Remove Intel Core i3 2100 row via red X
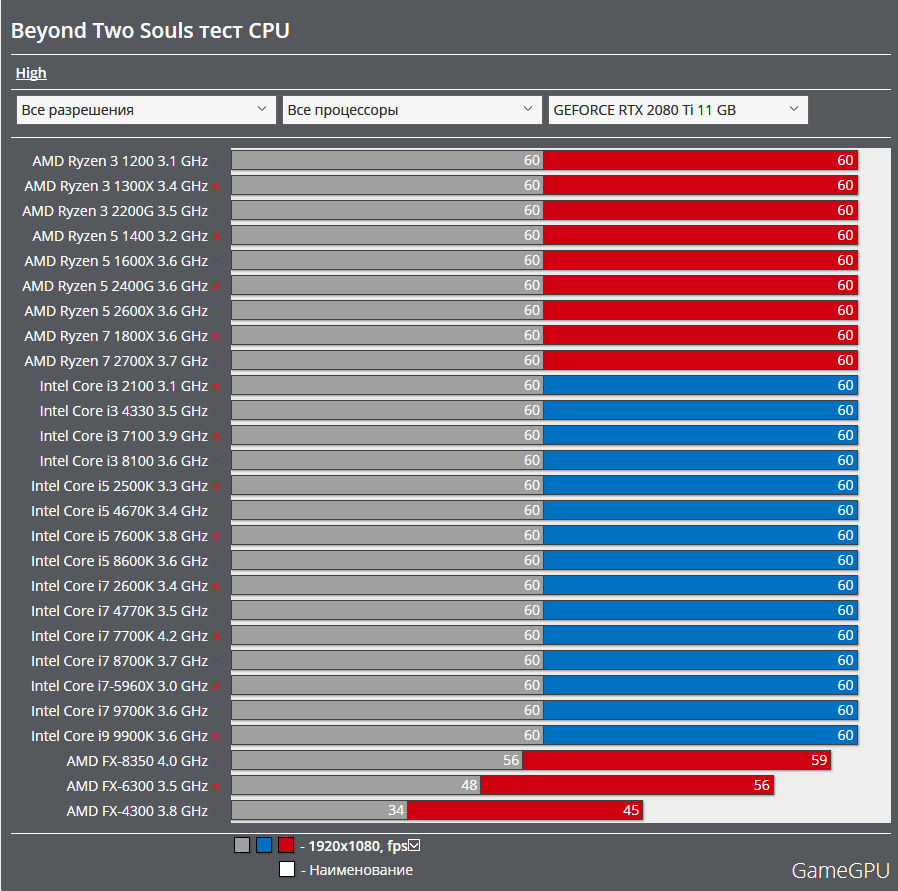Screen dimensions: 898x891 216,387
